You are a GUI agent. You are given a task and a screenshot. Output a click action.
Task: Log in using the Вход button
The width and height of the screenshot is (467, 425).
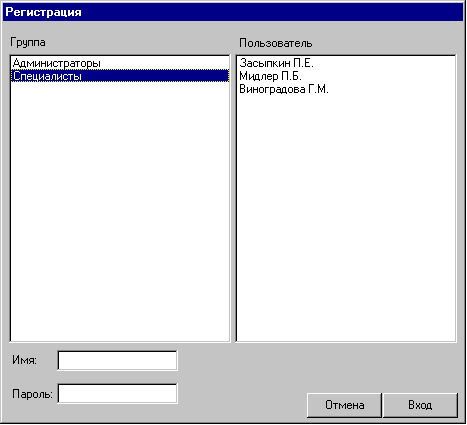coord(420,405)
